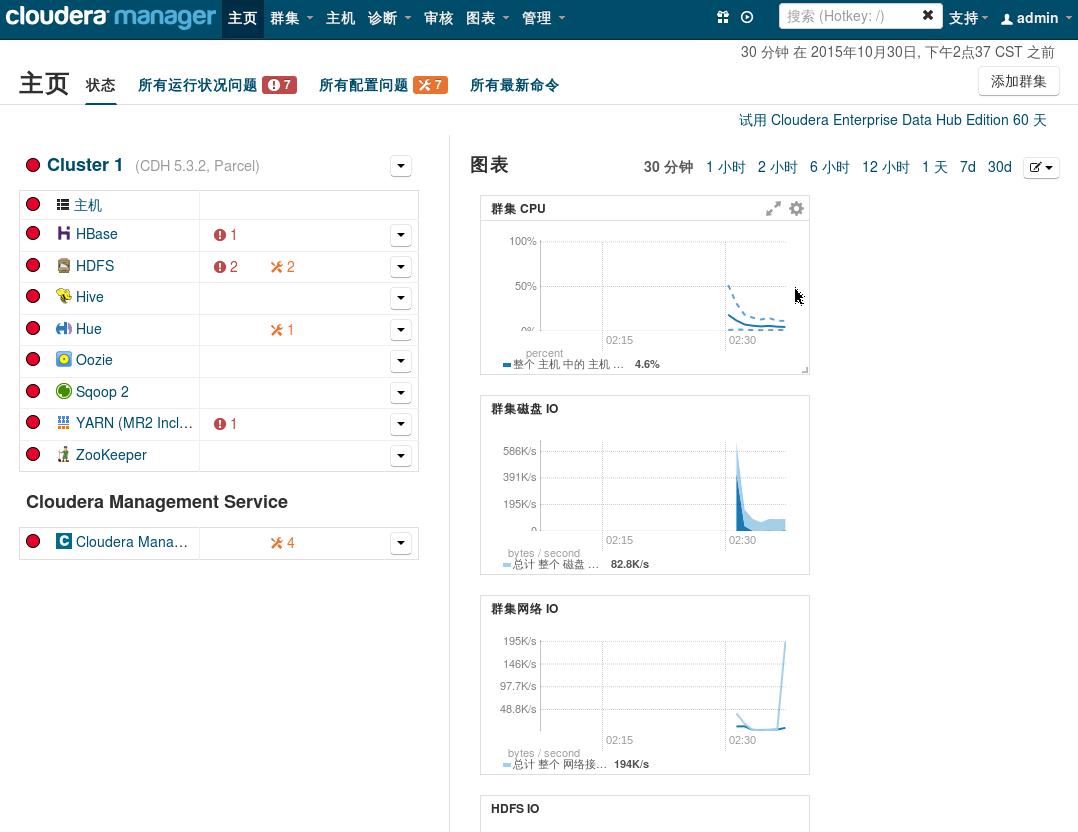Screen dimensions: 1078x832
Task: Open the chart edit dropdown
Action: [x=1041, y=168]
